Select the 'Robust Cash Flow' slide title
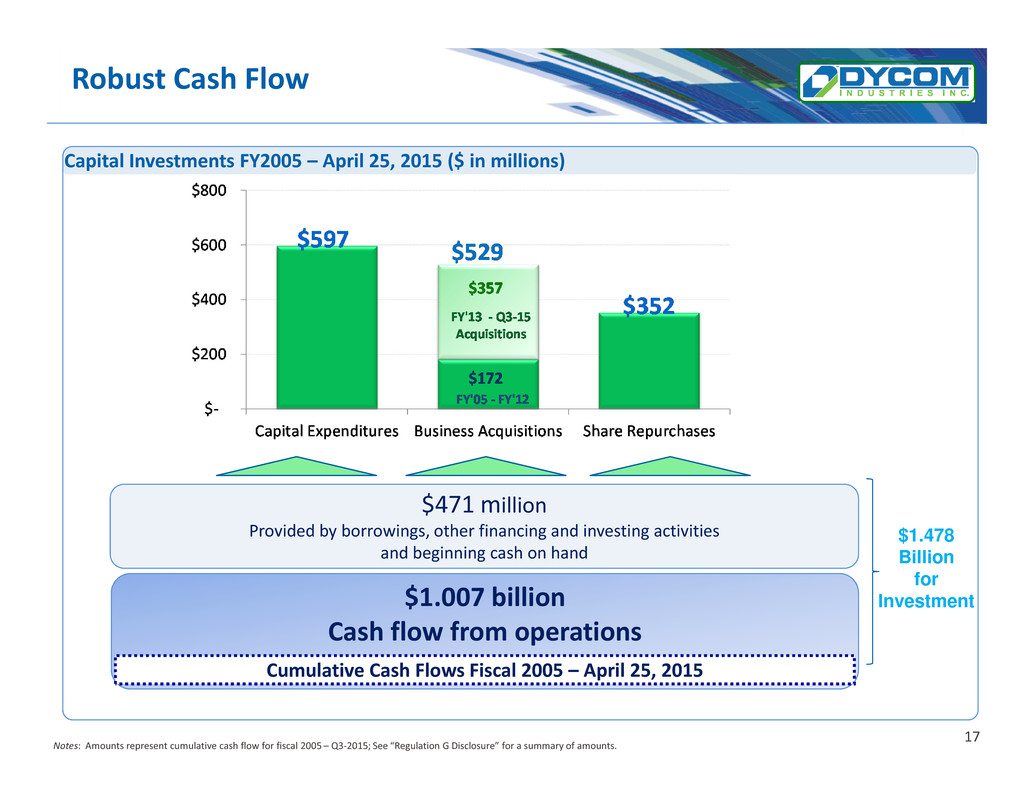 pyautogui.click(x=190, y=78)
